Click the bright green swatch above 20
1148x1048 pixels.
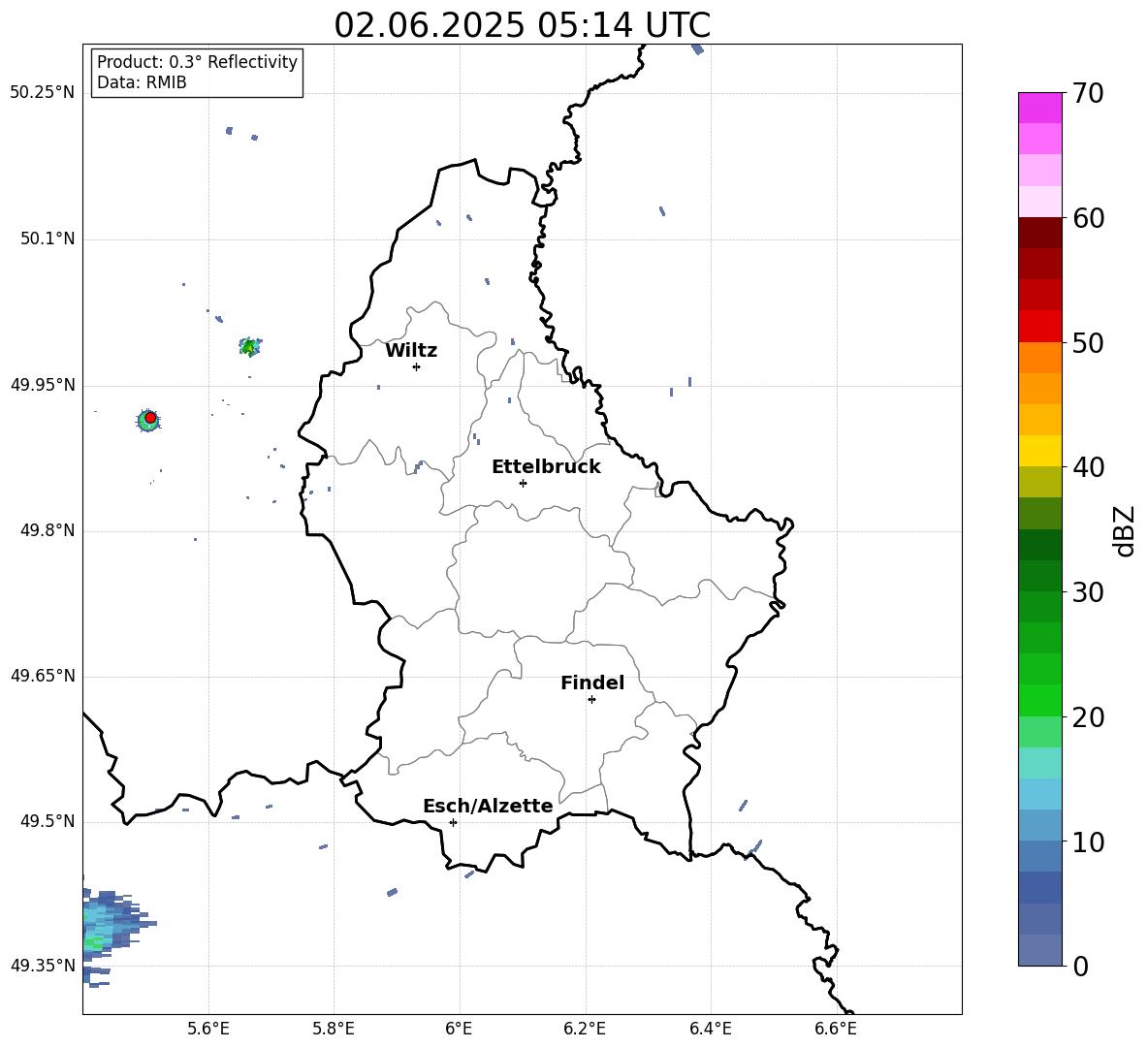point(1039,700)
